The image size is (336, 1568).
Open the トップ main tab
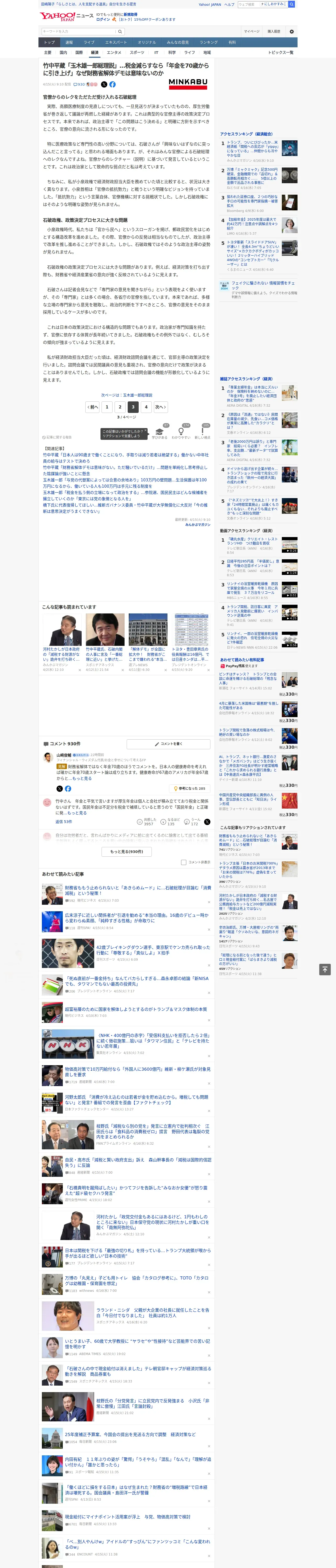click(x=49, y=42)
